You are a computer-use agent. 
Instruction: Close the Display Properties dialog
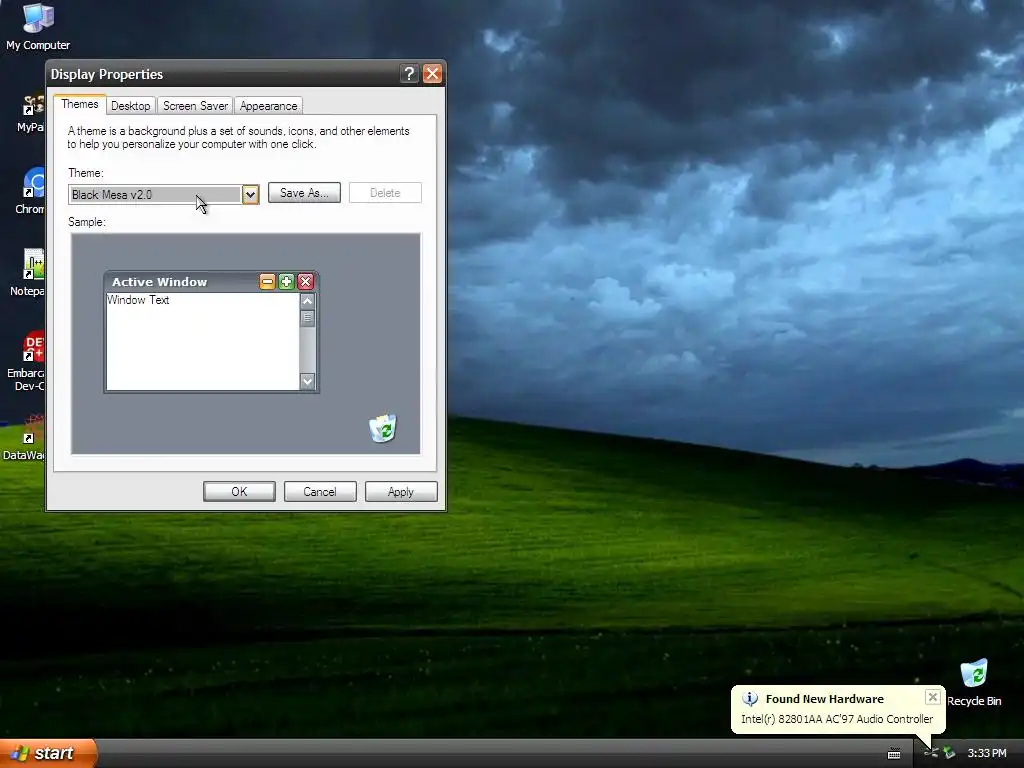pyautogui.click(x=432, y=74)
